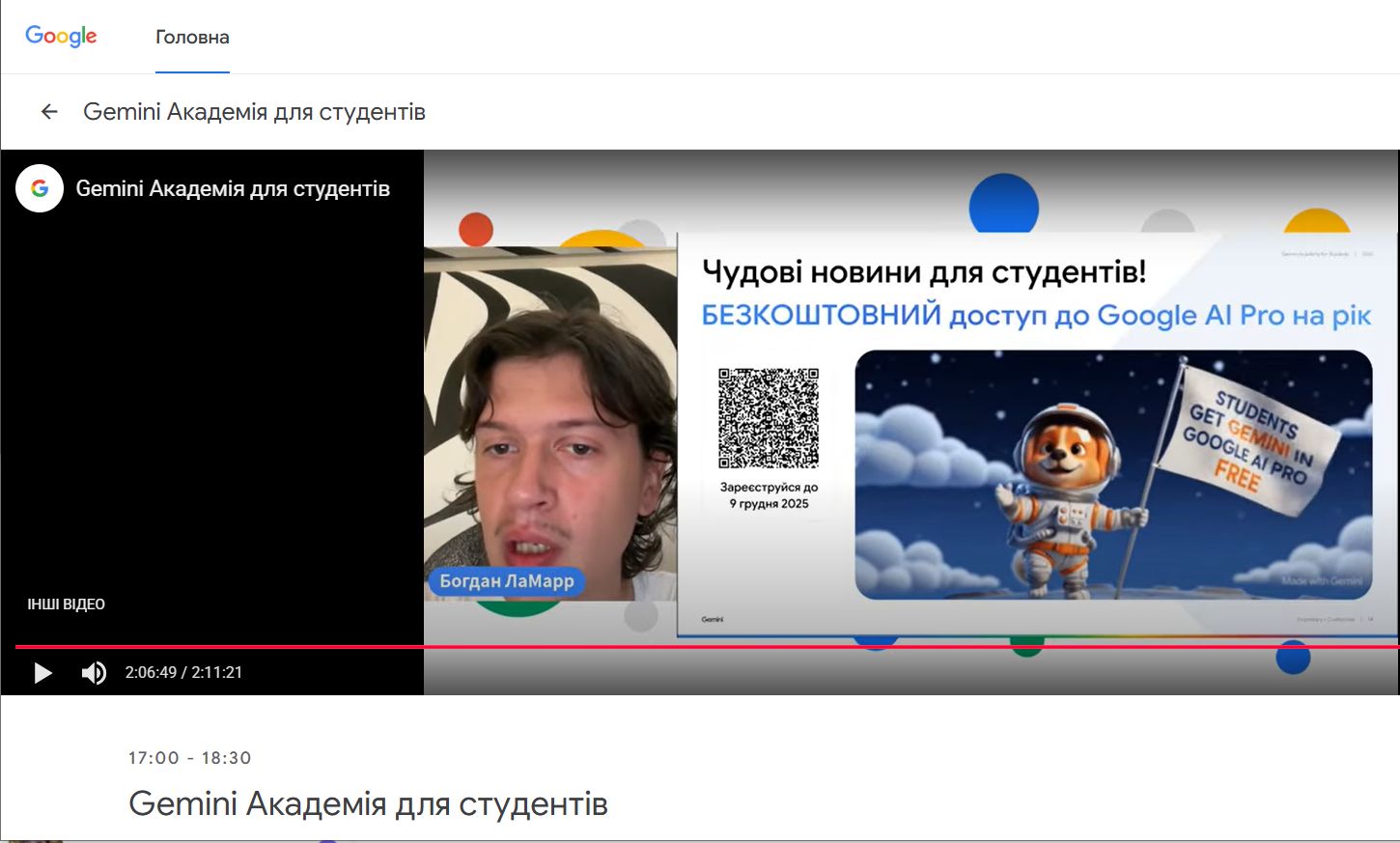
Task: Switch to the Головна tab
Action: coord(192,38)
